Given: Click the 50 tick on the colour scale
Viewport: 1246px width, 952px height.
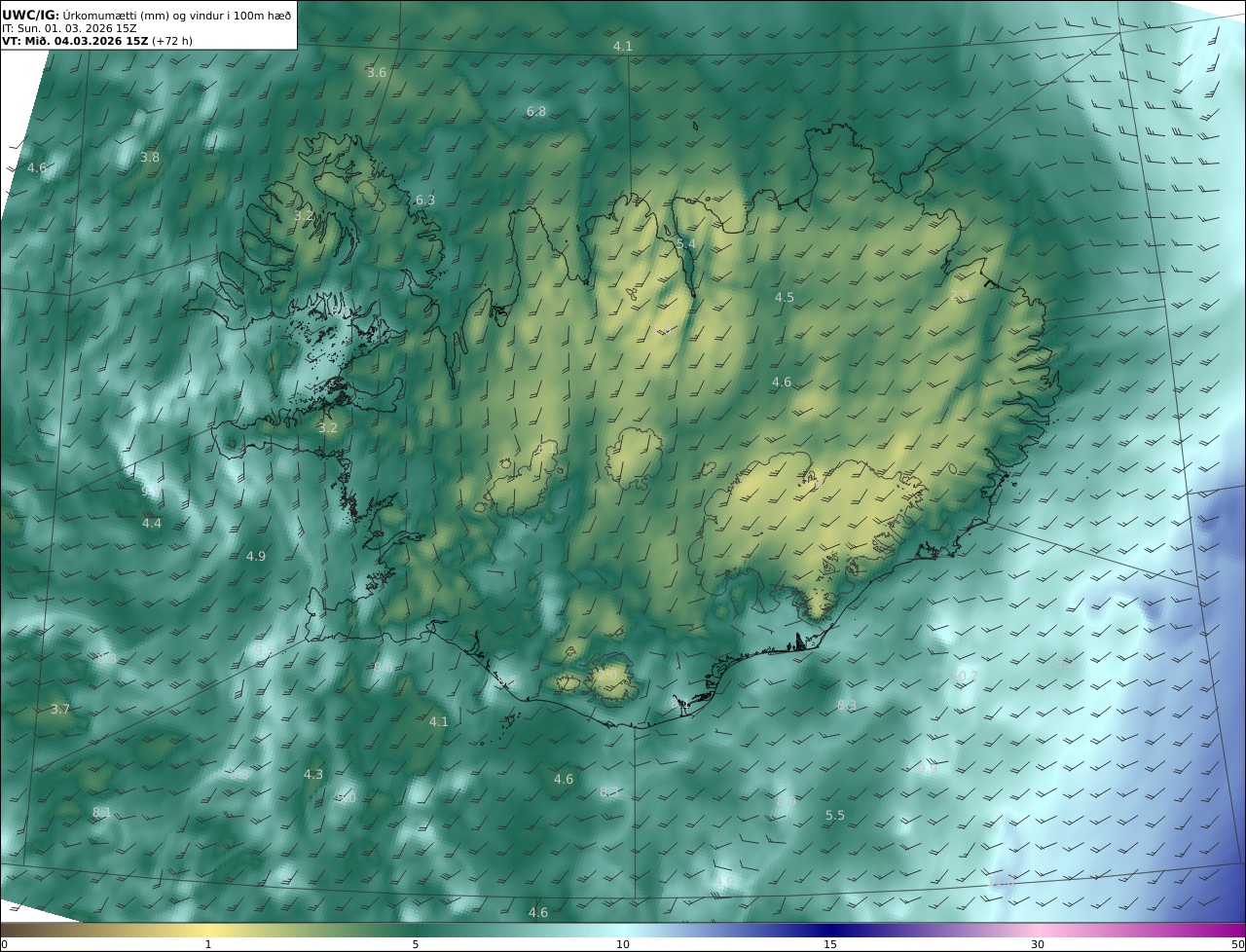Looking at the screenshot, I should (x=1237, y=945).
